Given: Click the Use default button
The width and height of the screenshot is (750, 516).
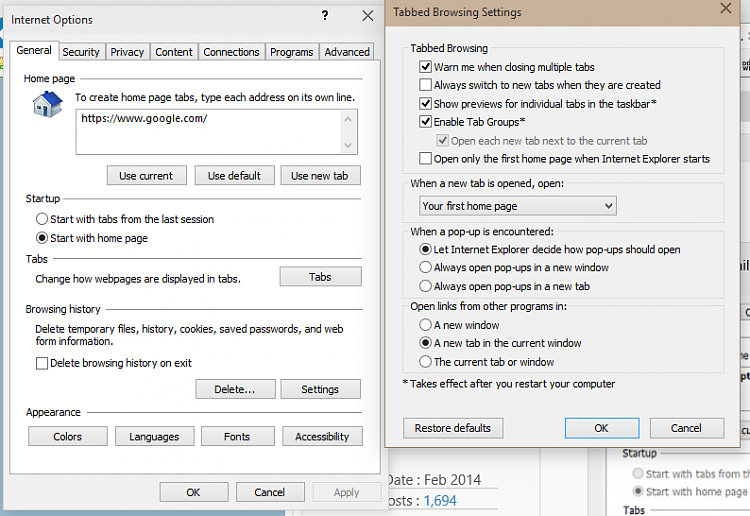Looking at the screenshot, I should coord(234,176).
